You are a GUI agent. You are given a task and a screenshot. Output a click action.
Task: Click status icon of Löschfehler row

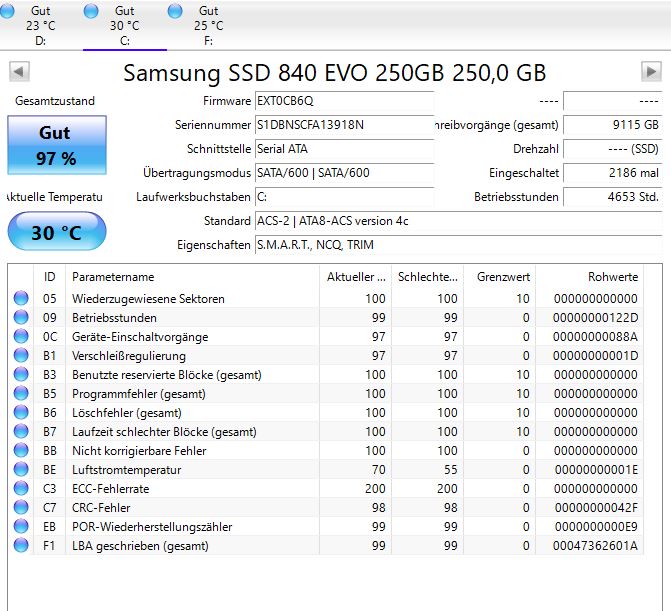[21, 412]
